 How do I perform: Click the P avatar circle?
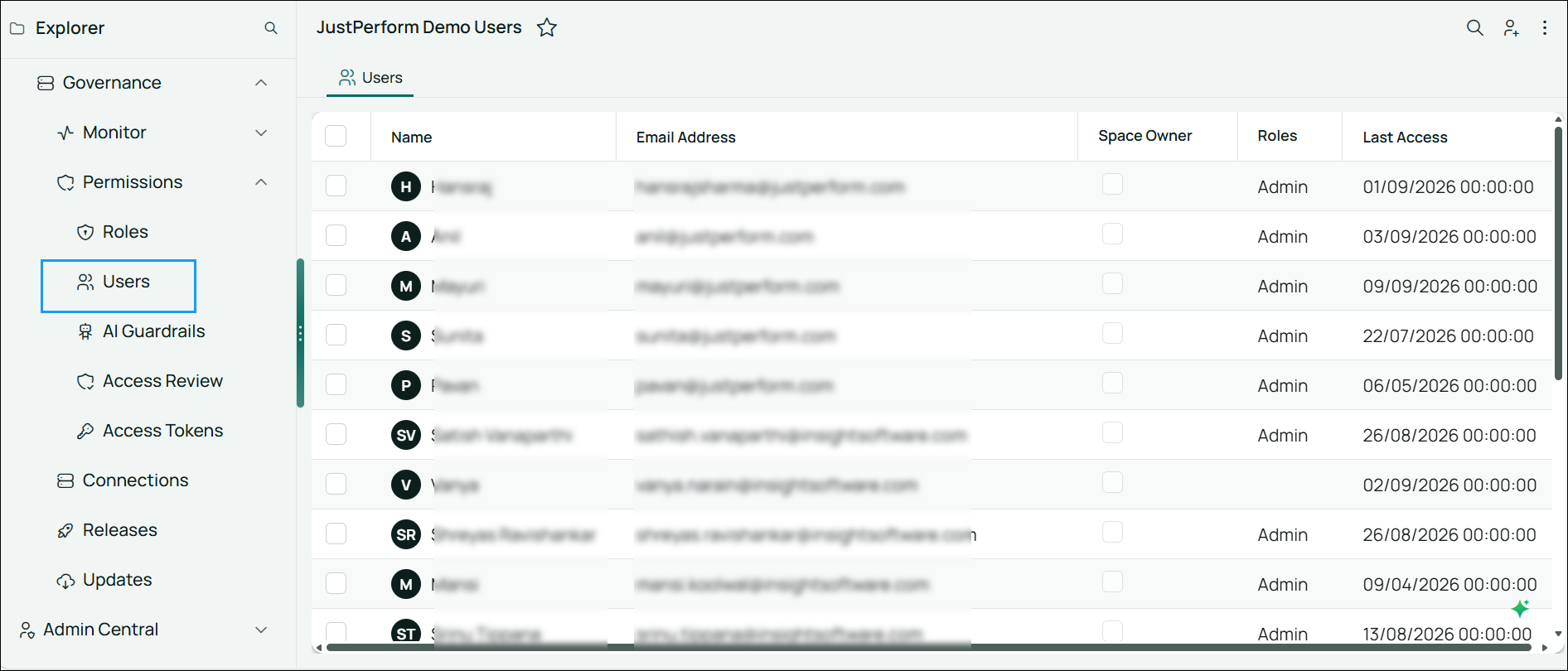coord(406,385)
